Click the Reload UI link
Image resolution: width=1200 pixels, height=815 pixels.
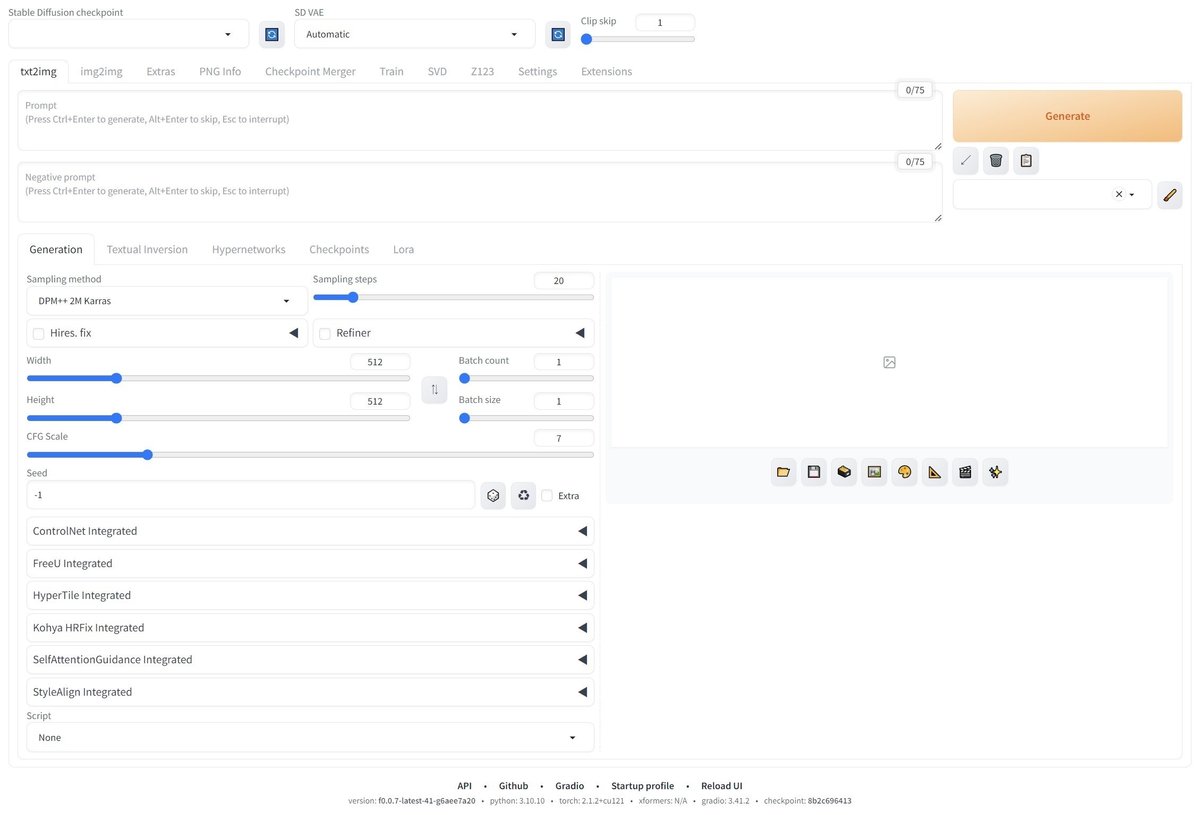point(722,786)
